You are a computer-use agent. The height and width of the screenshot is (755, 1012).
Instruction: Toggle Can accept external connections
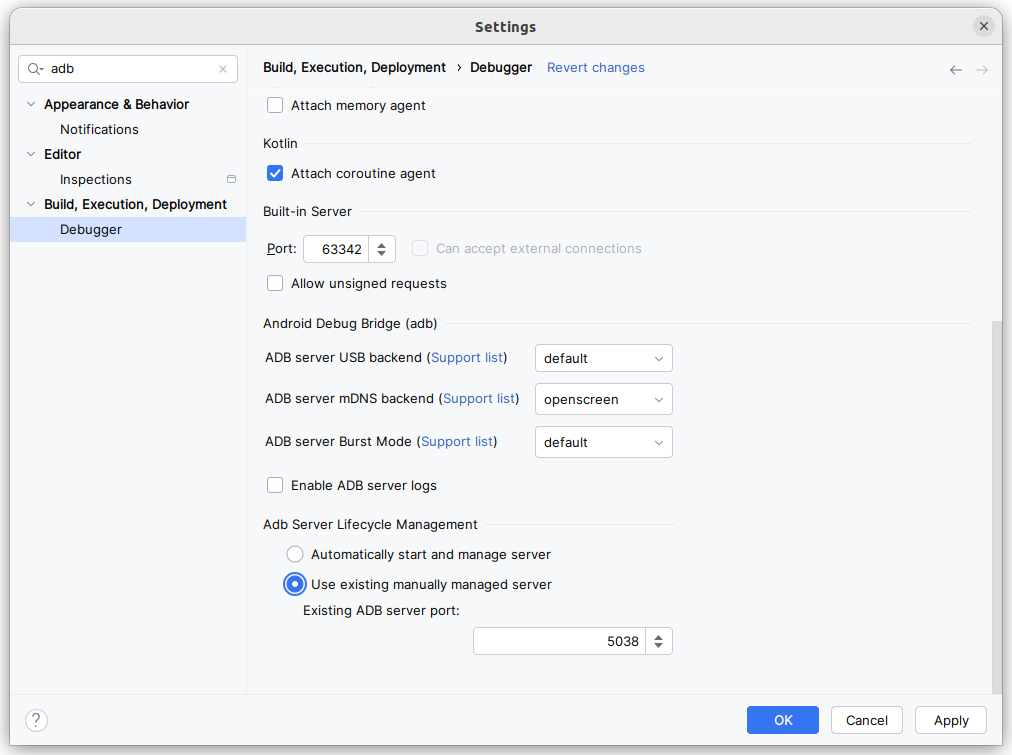[x=420, y=248]
